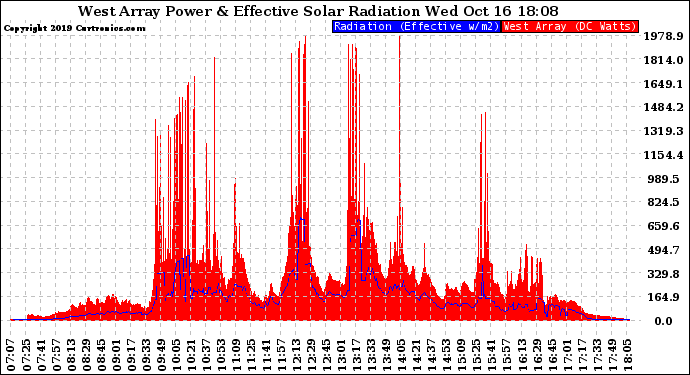Viewport: 690px width, 375px height.
Task: Click the 09:17 time axis label
Action: click(132, 355)
